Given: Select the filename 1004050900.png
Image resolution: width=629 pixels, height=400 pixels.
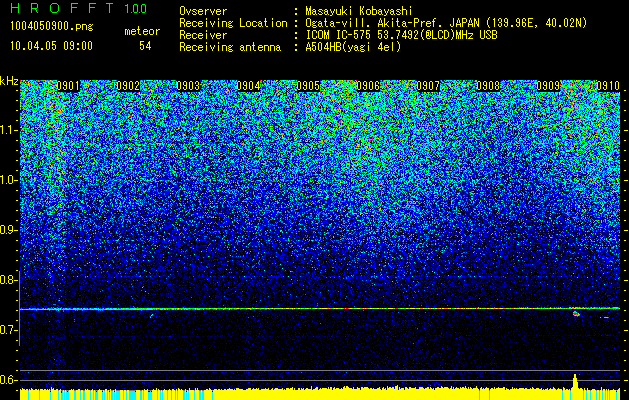Looking at the screenshot, I should click(52, 26).
